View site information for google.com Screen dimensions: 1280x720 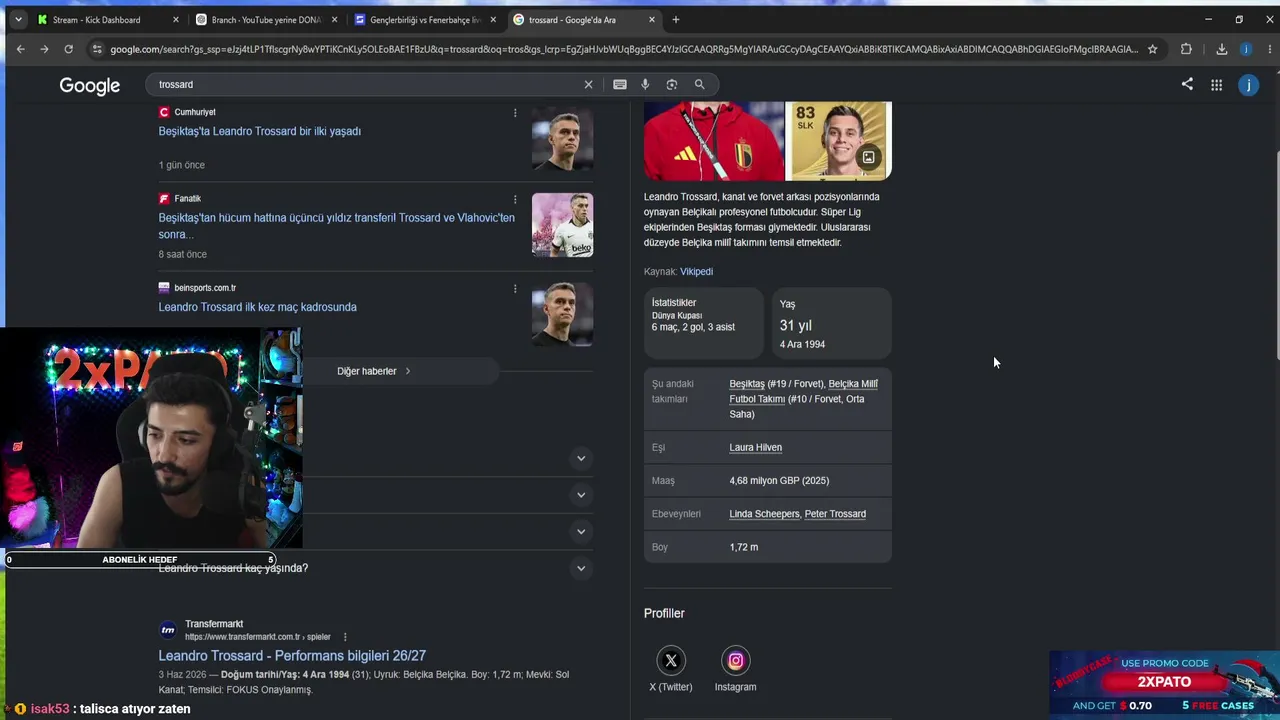[97, 49]
